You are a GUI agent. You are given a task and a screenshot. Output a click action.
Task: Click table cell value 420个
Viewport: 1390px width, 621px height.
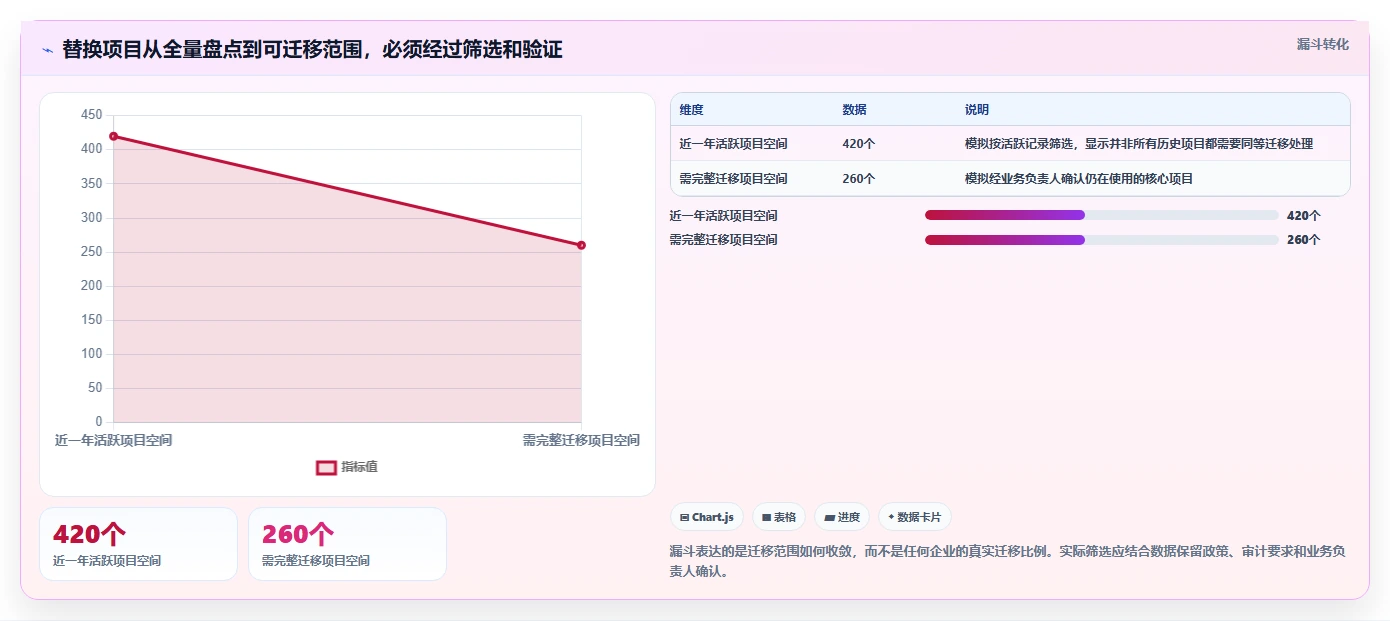click(859, 144)
